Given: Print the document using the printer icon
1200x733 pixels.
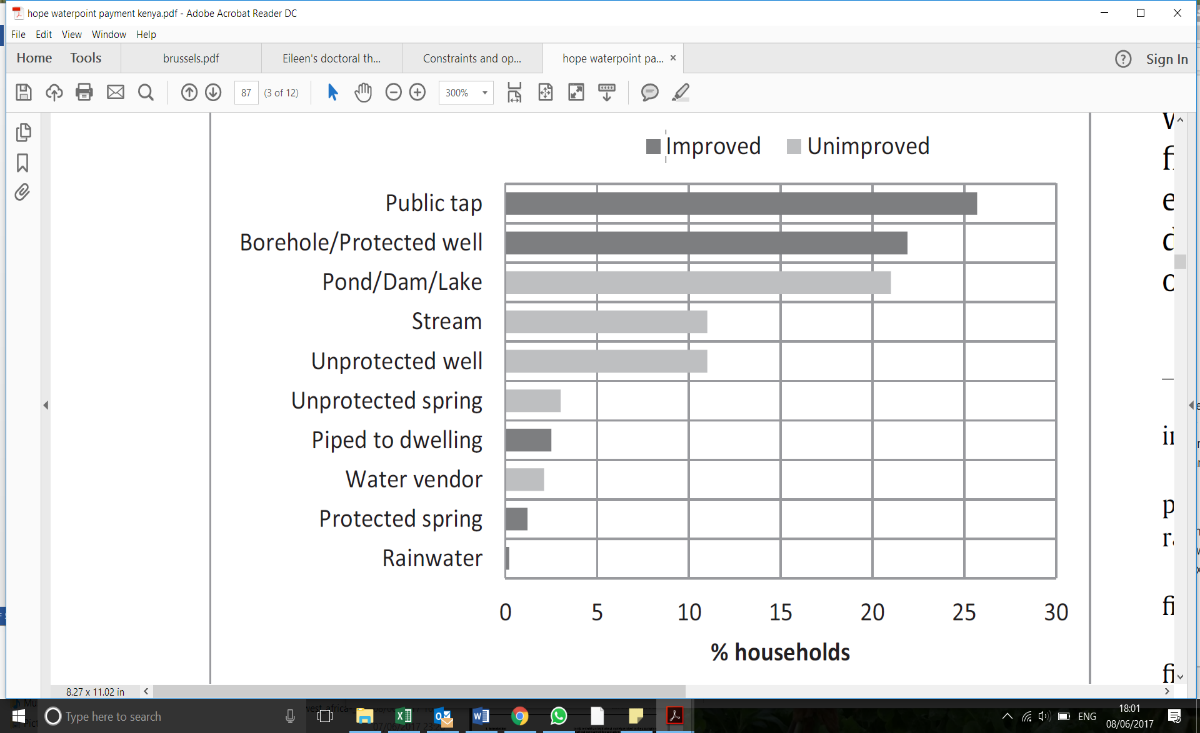Looking at the screenshot, I should click(x=84, y=92).
